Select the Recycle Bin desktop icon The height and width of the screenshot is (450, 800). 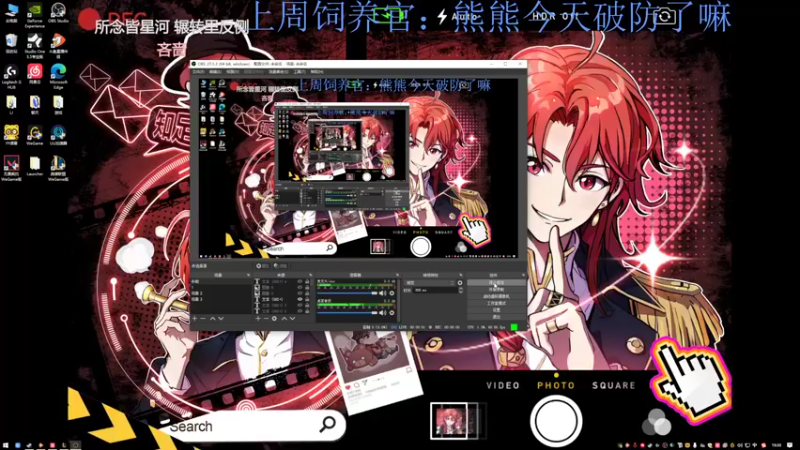11,43
